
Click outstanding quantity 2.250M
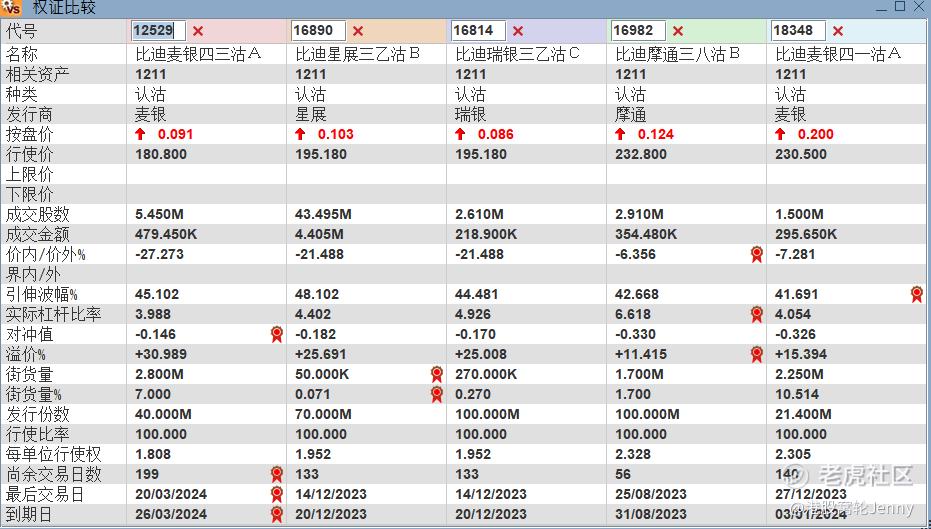click(x=799, y=375)
